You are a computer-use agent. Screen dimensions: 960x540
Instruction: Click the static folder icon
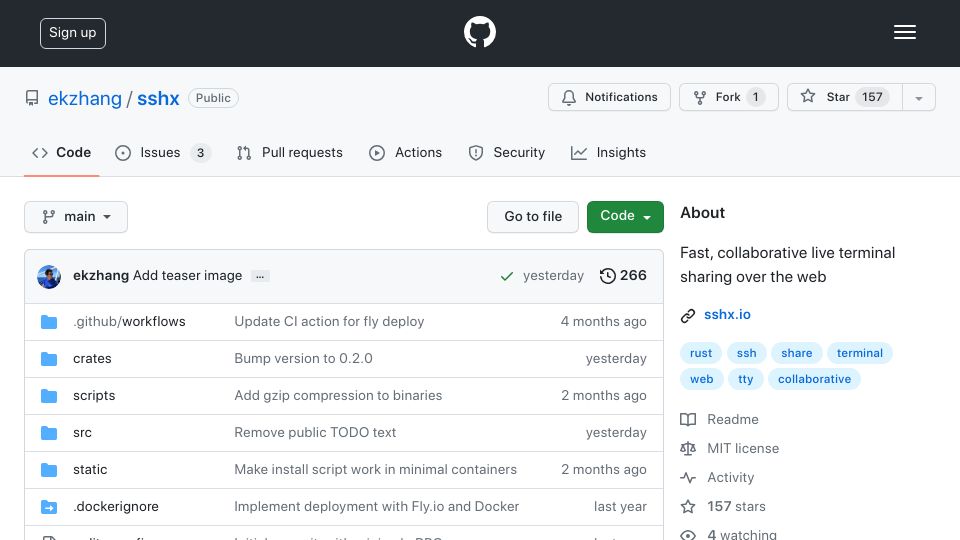49,470
